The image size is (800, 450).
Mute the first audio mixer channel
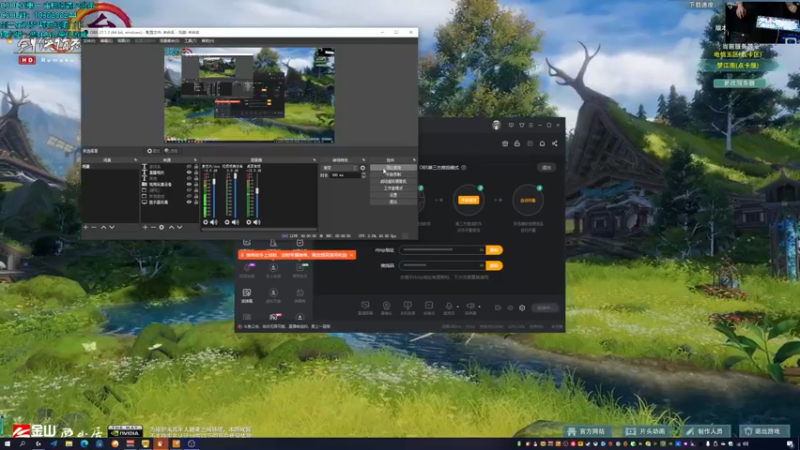tap(213, 222)
